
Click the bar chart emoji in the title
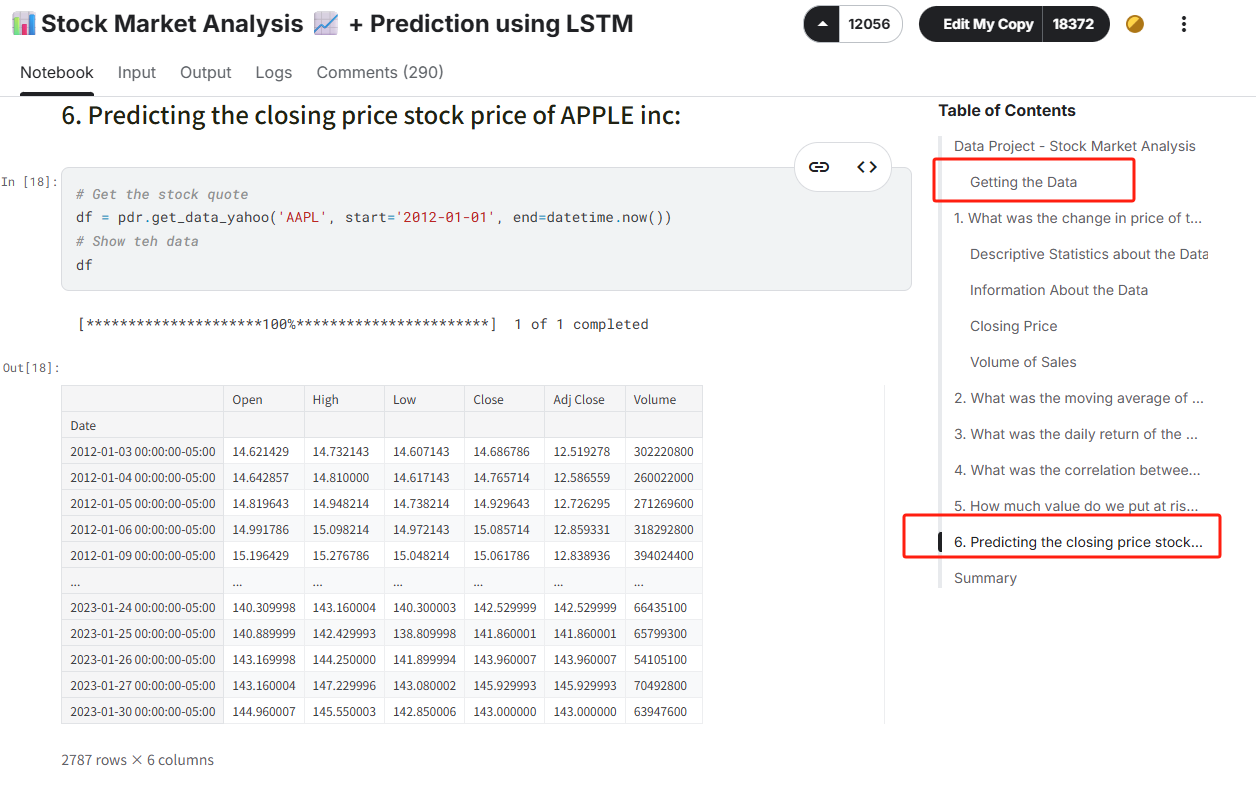[23, 24]
